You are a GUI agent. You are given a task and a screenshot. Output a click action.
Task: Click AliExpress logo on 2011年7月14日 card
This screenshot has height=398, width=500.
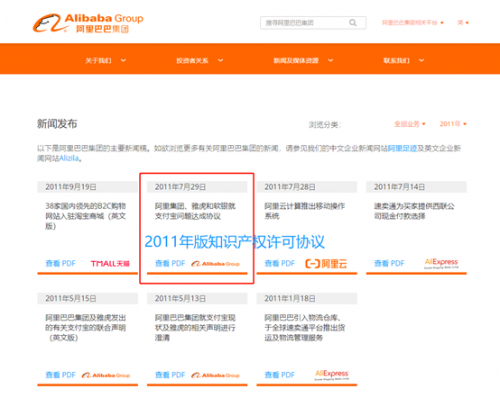441,263
